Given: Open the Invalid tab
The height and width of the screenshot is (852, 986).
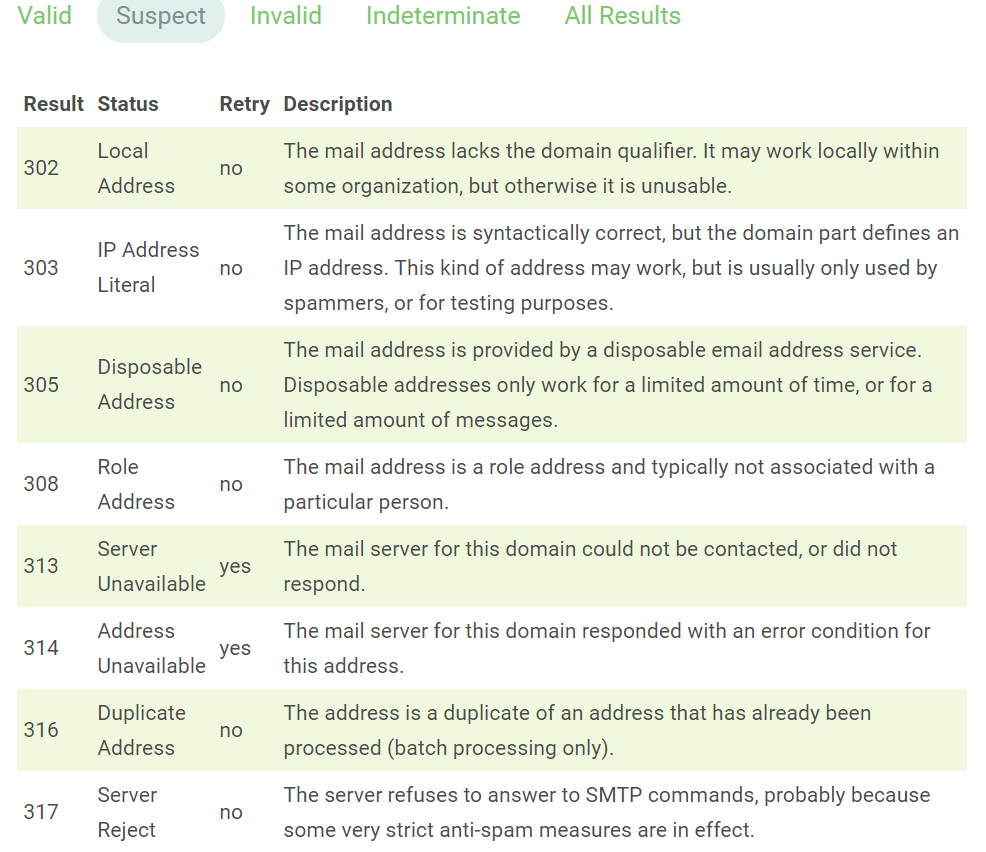Looking at the screenshot, I should click(286, 16).
